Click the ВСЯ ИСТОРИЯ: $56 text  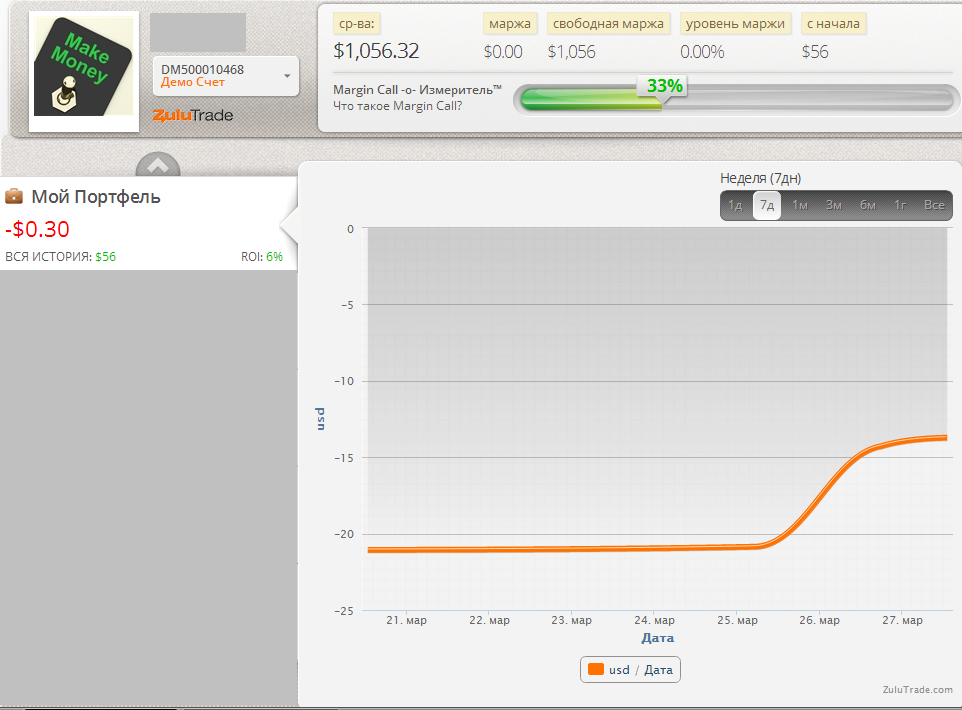[x=61, y=257]
